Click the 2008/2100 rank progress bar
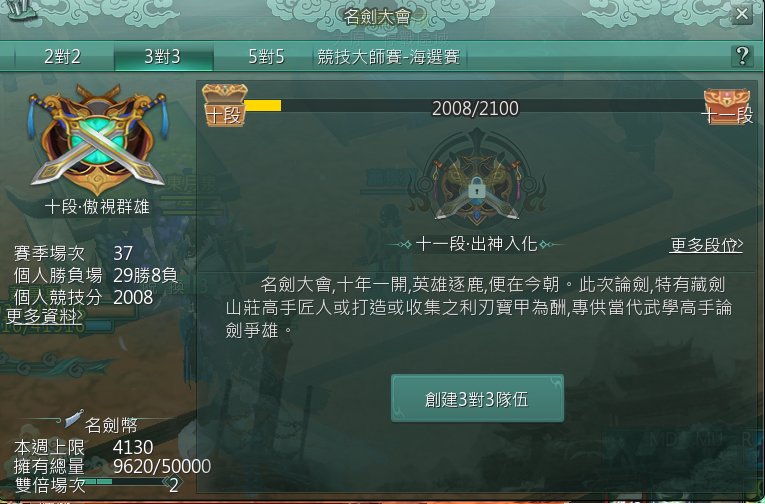The image size is (765, 504). click(x=475, y=106)
